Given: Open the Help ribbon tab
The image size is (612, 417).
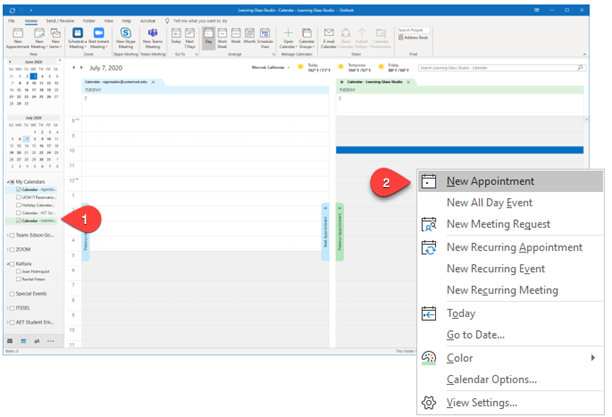Looking at the screenshot, I should click(x=126, y=21).
